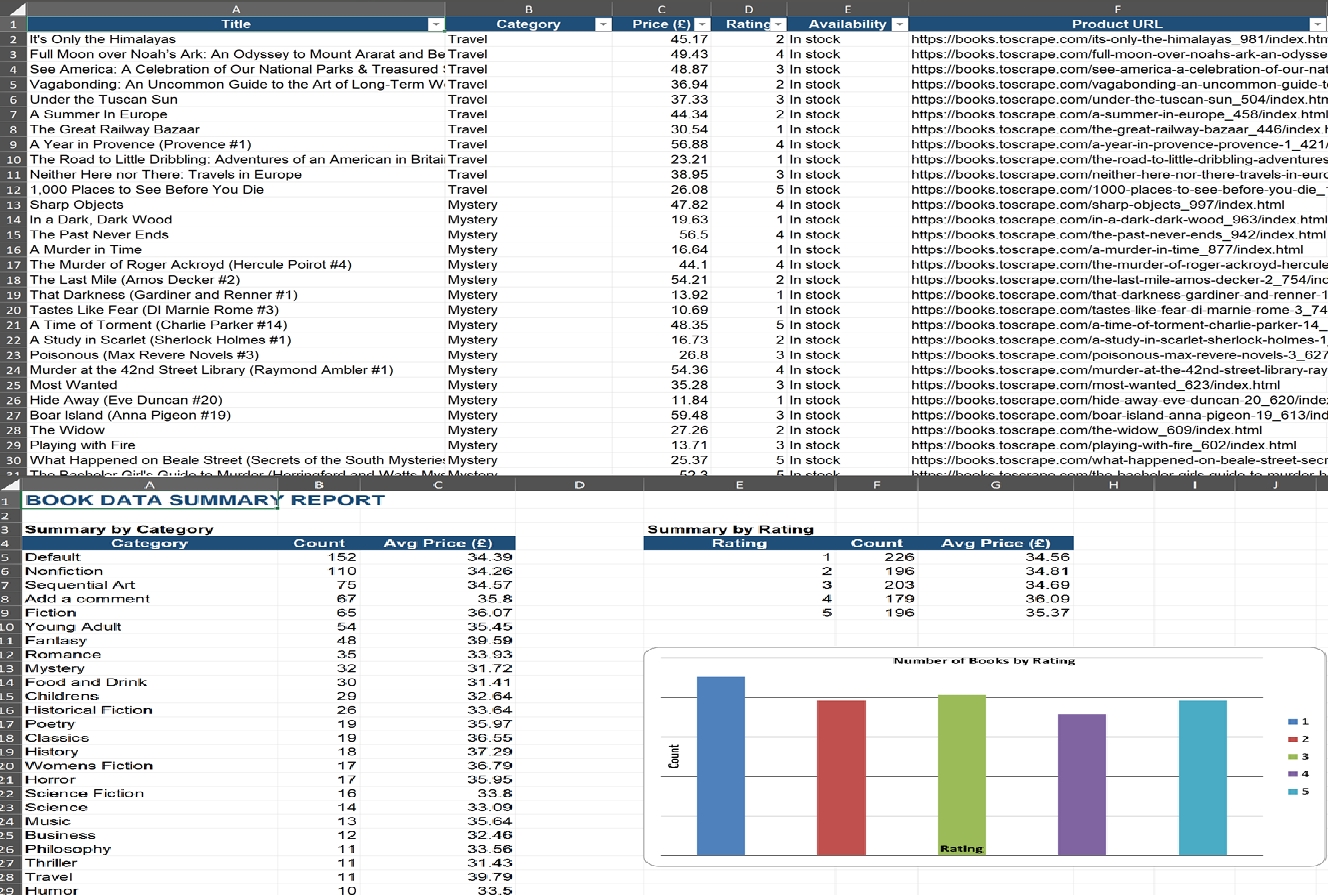
Task: Open the Most Wanted product URL
Action: point(1118,385)
